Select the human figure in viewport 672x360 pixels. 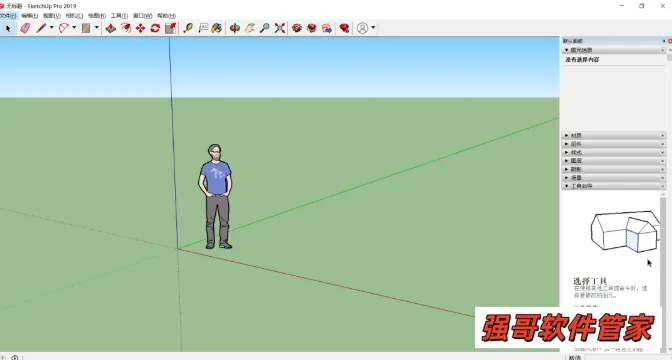pos(216,196)
